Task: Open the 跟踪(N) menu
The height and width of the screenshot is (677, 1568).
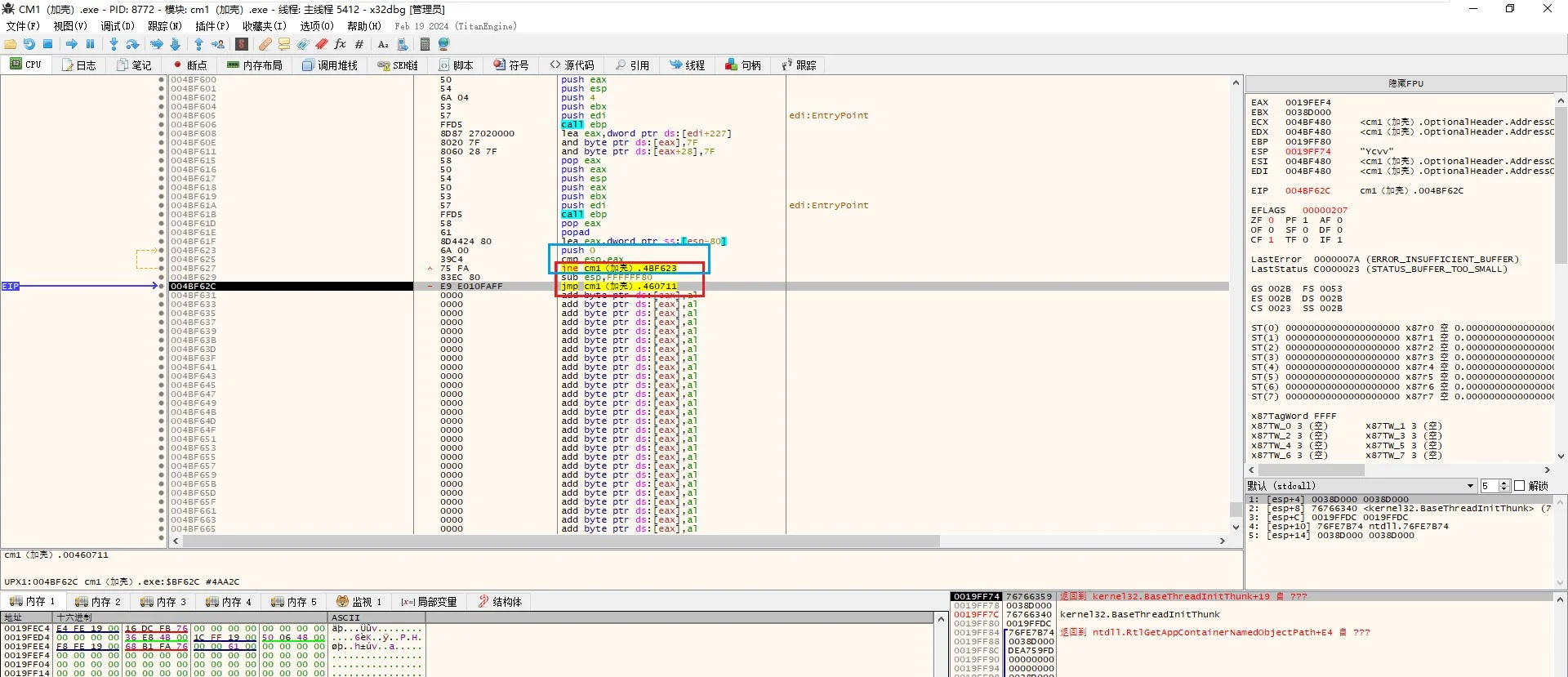Action: (165, 26)
